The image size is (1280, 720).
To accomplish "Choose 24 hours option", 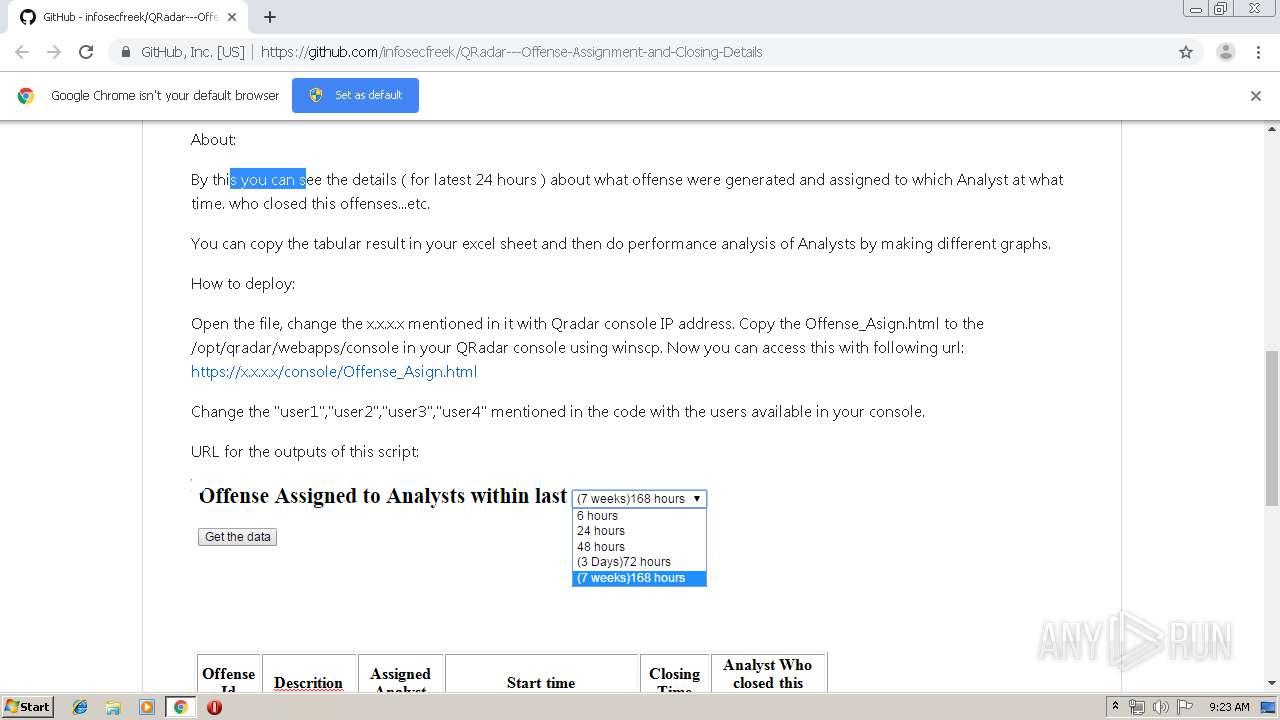I will (639, 531).
